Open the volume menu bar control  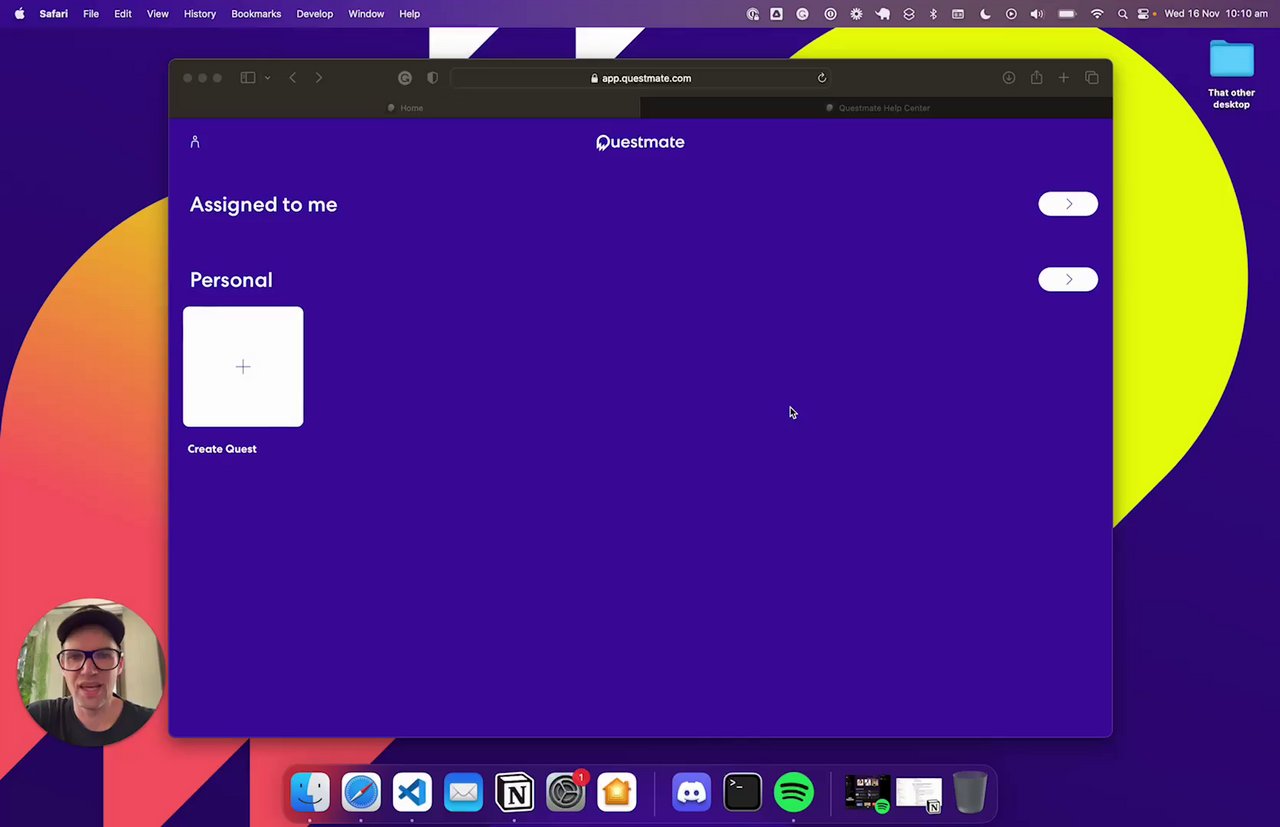(1037, 14)
